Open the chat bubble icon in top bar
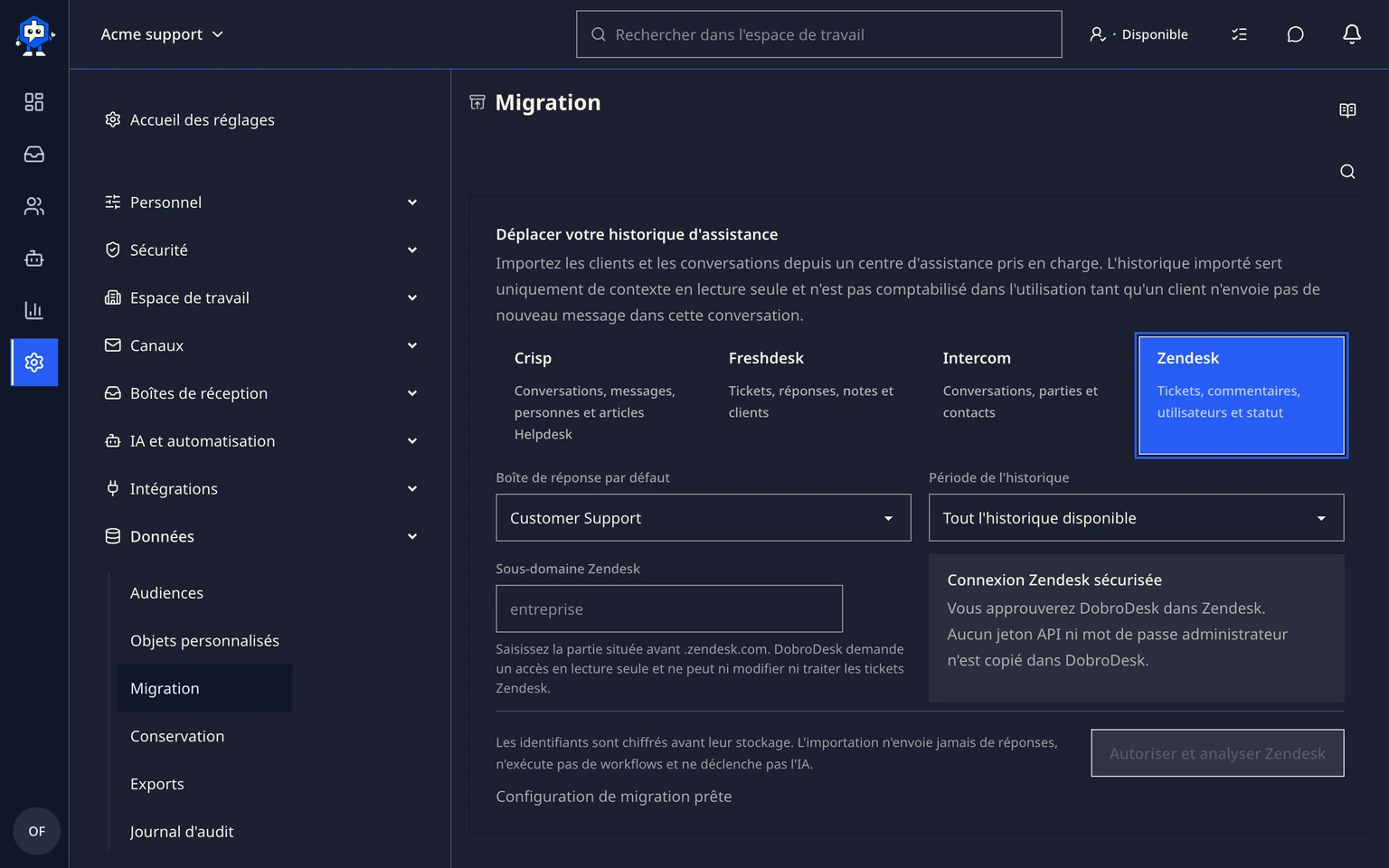 pos(1295,34)
